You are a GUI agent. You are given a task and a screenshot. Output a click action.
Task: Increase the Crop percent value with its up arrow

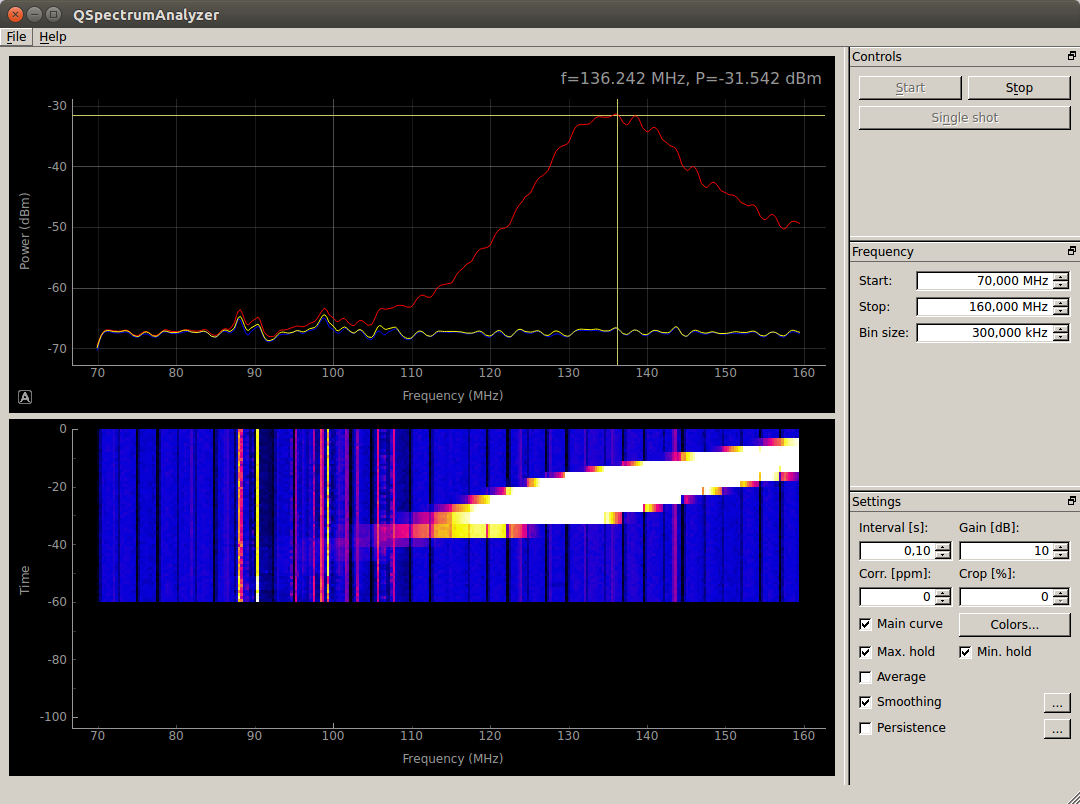coord(1061,592)
